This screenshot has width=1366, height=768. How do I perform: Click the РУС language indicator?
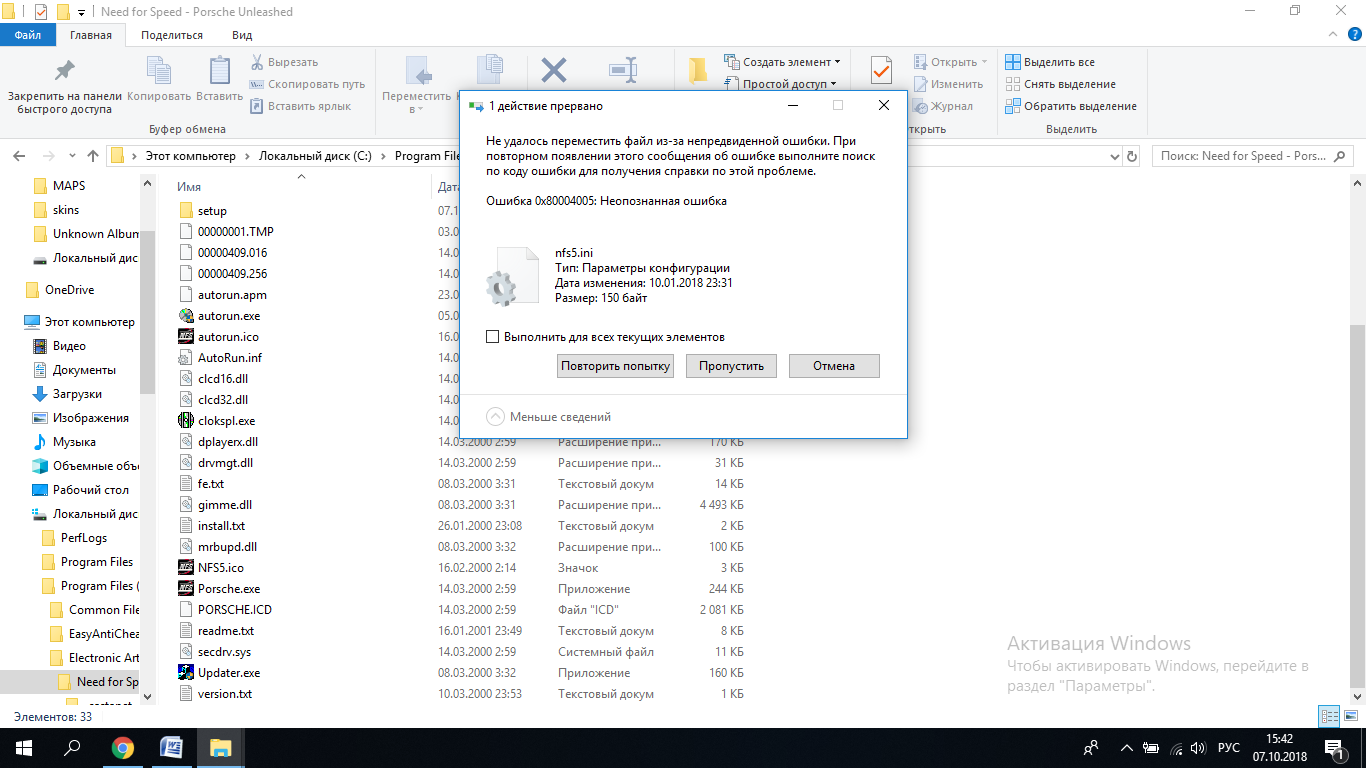(x=1229, y=748)
